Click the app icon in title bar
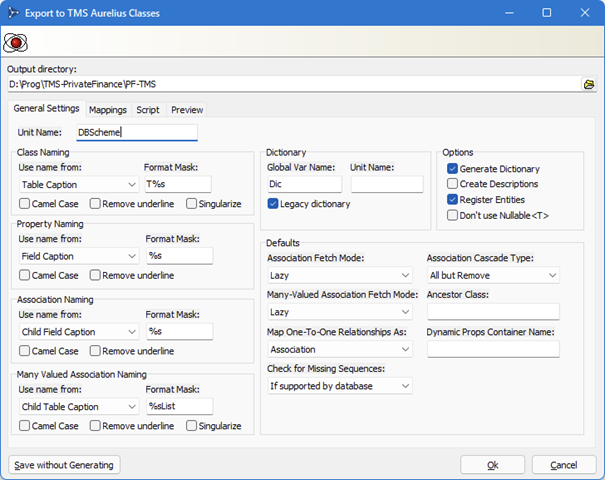 (13, 13)
